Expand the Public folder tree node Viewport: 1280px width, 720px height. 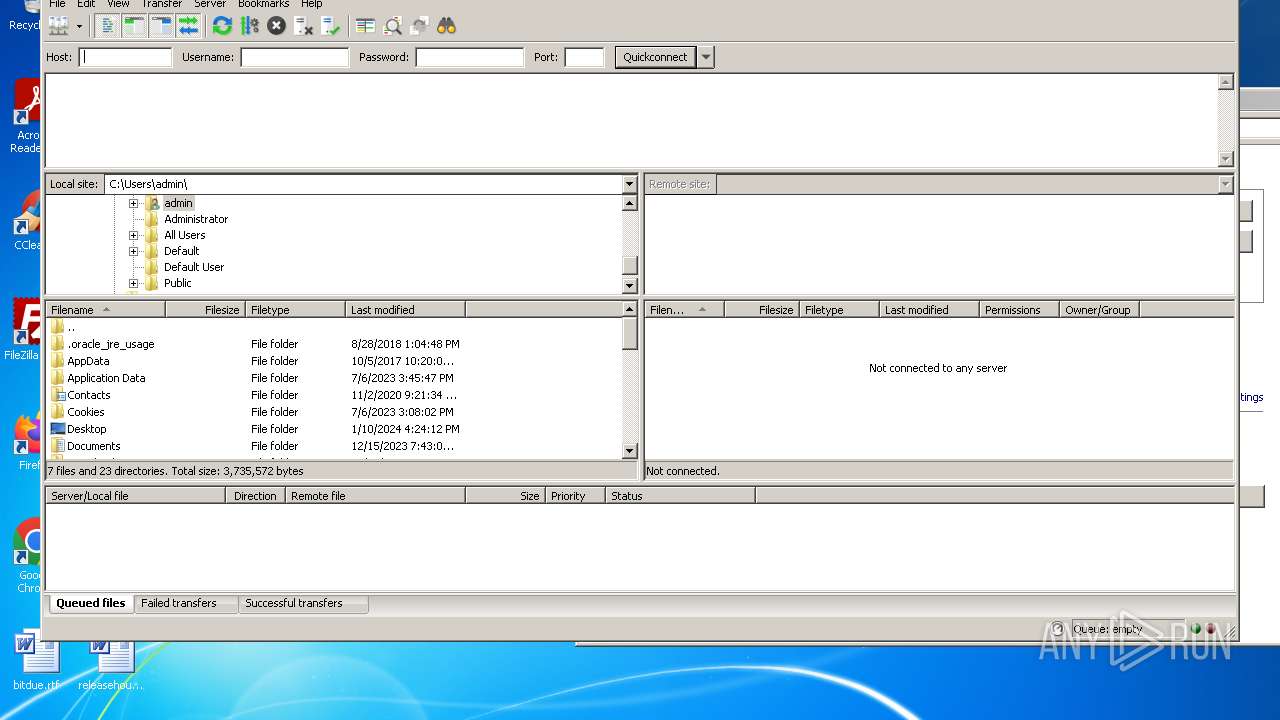pos(133,283)
